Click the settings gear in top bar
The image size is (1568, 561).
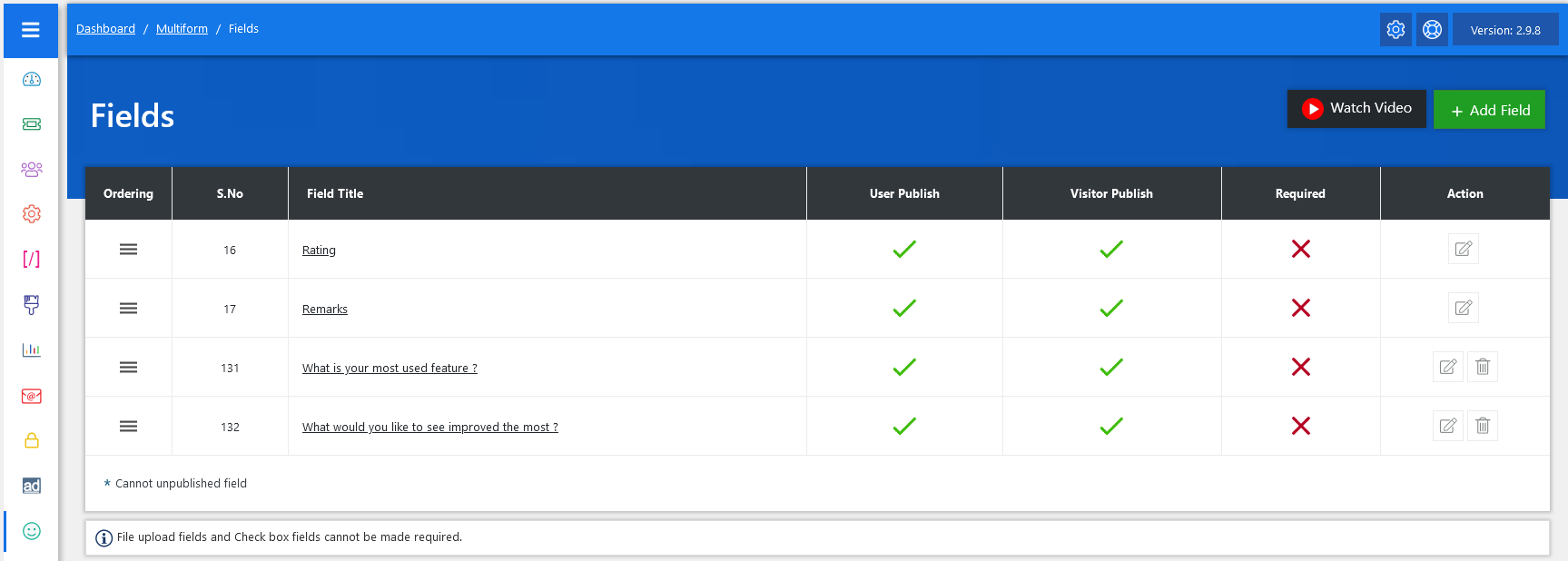(1395, 30)
